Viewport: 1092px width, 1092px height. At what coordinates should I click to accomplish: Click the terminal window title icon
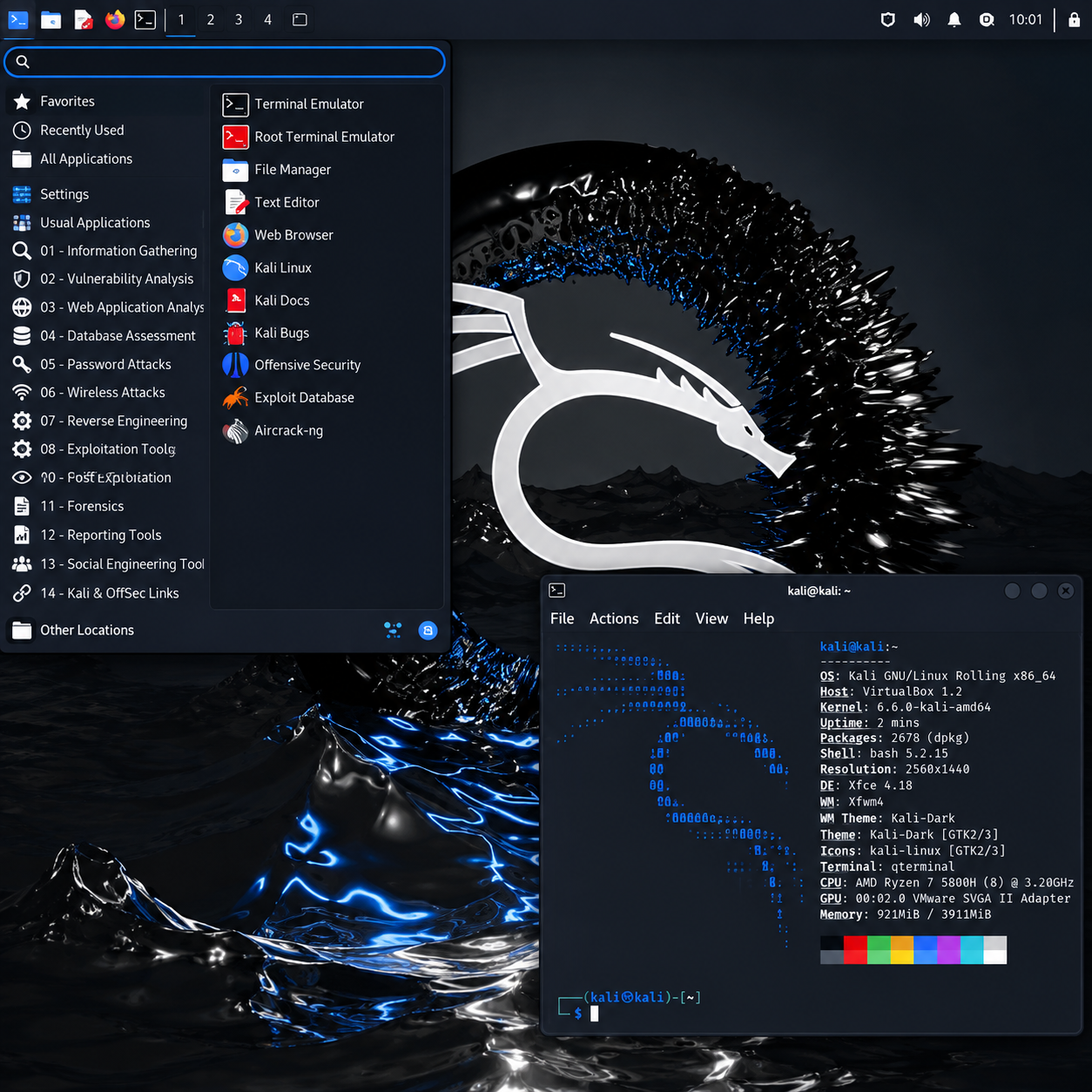click(x=557, y=590)
